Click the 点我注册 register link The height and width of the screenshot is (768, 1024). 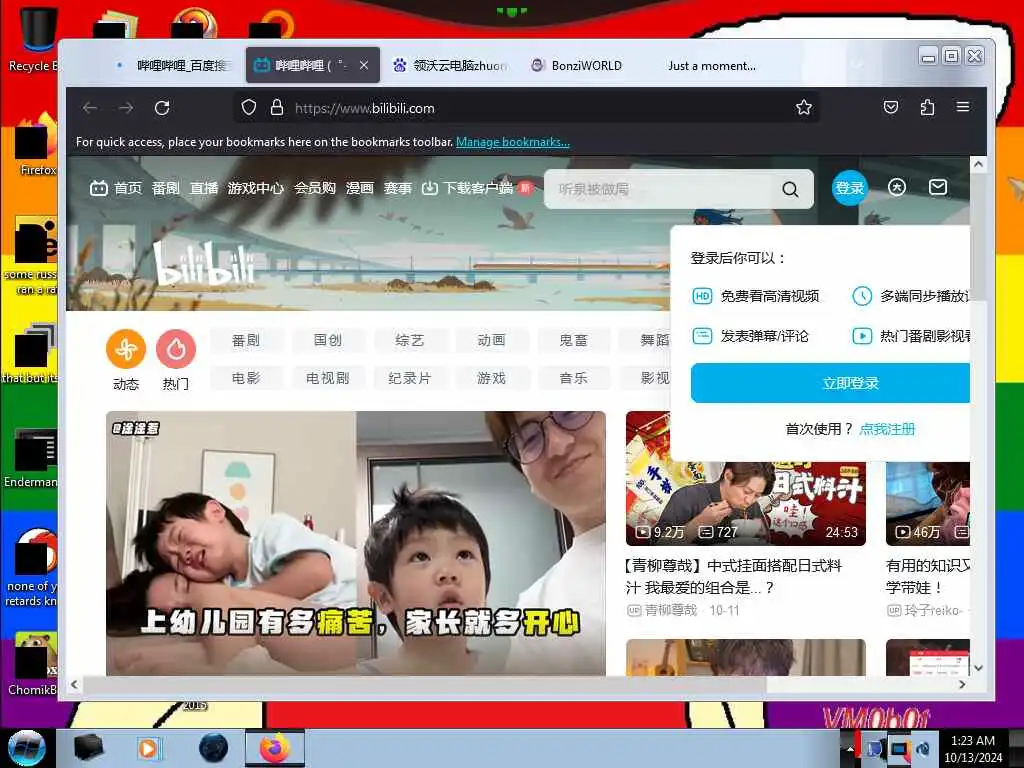click(887, 429)
